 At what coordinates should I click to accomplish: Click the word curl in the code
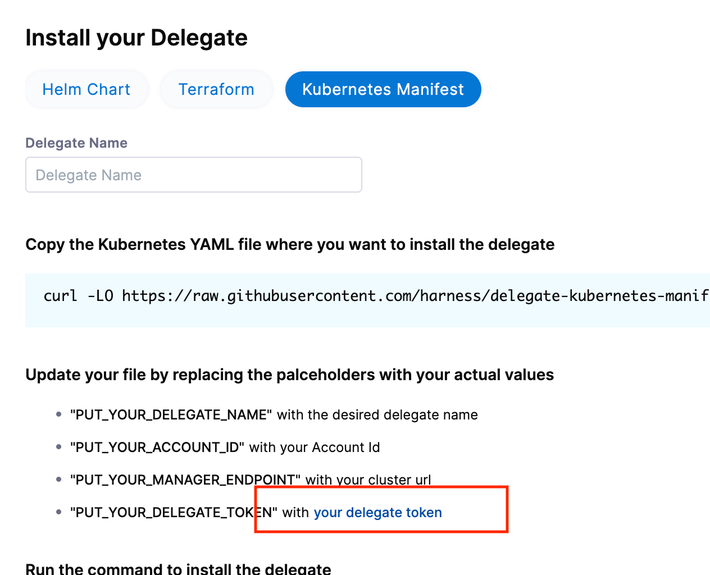61,296
